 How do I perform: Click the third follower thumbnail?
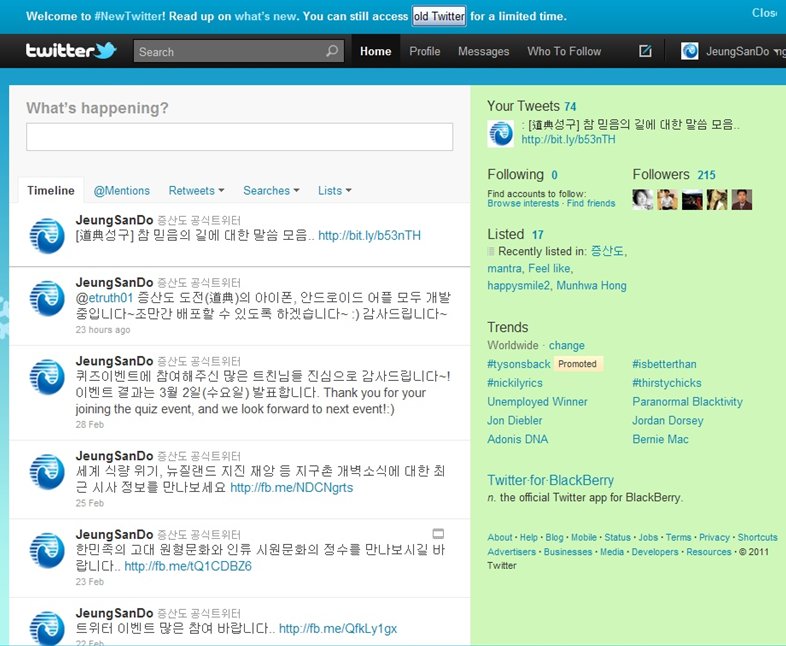[692, 199]
